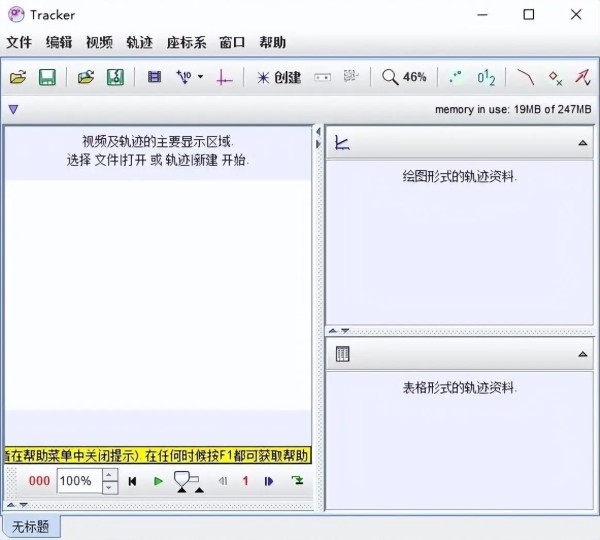Open the 轨迹 menu

140,42
